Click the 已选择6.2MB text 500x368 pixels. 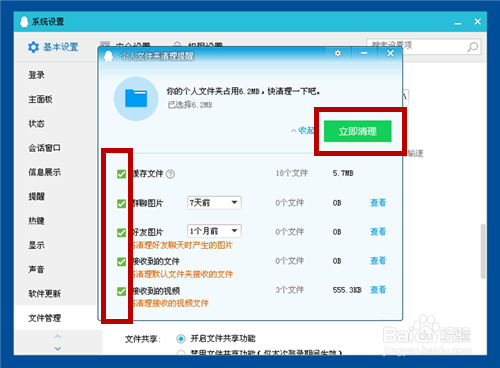190,105
